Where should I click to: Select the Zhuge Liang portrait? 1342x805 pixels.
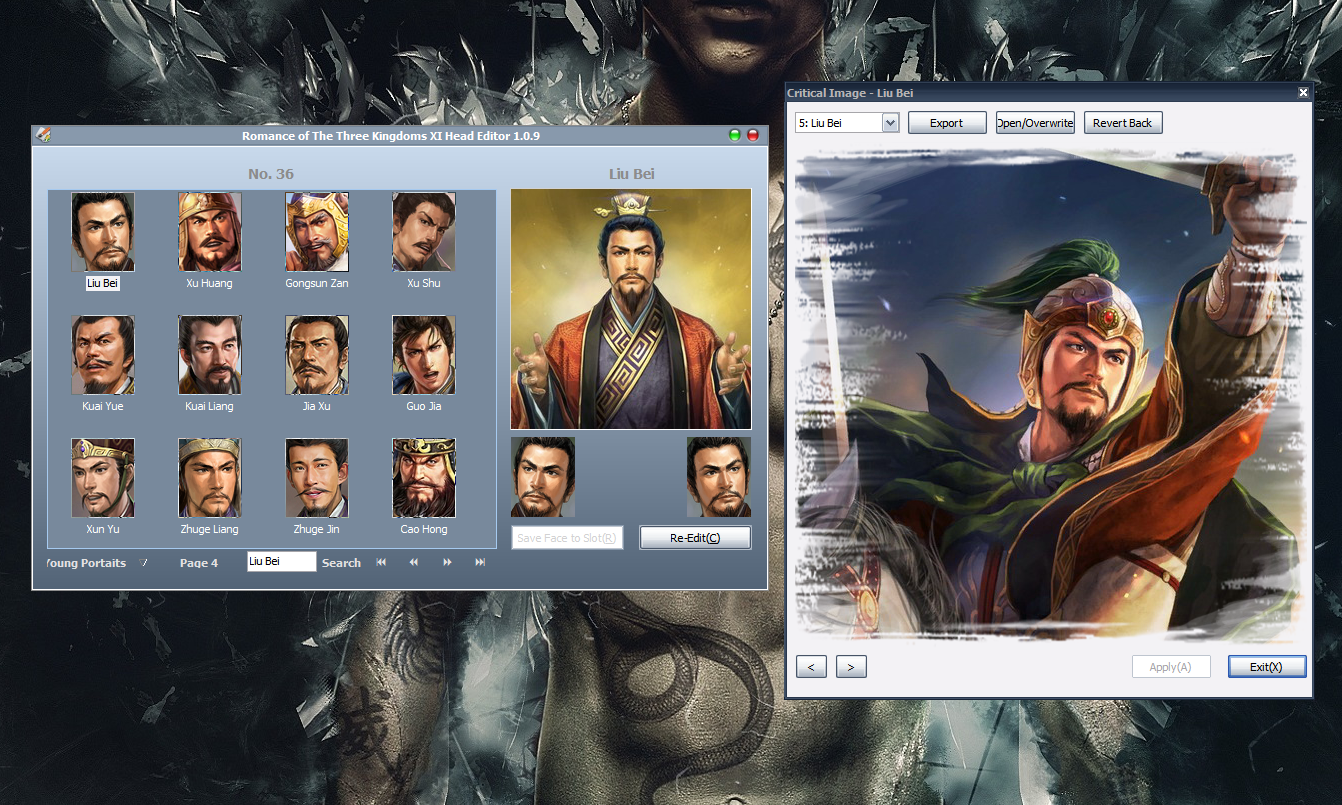(x=210, y=478)
